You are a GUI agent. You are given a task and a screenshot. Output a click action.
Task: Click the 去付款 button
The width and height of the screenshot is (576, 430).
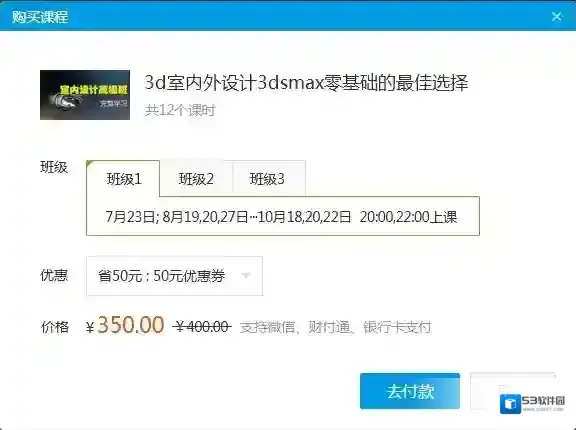pos(410,391)
